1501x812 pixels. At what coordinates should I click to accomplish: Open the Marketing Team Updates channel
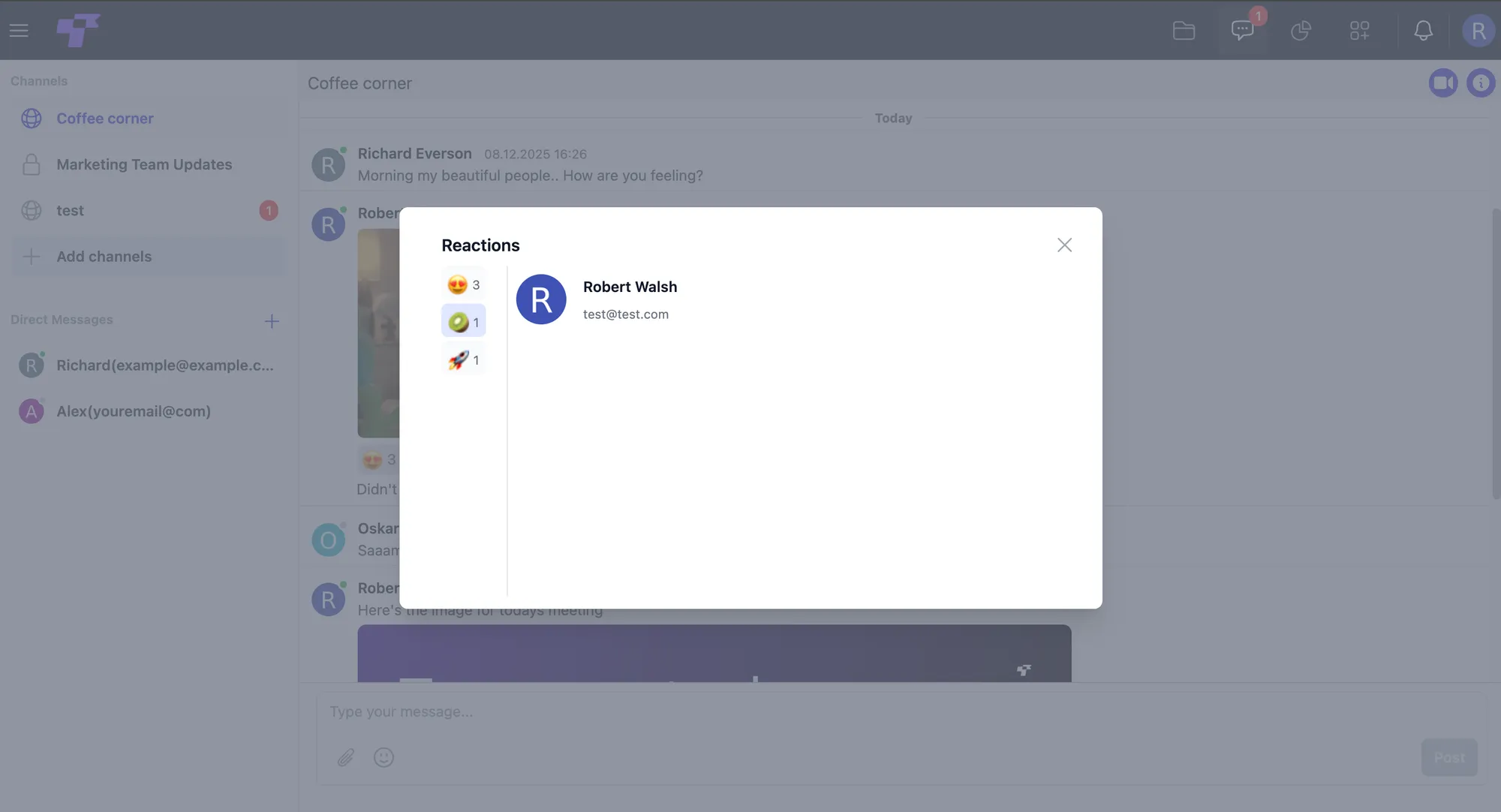click(149, 164)
